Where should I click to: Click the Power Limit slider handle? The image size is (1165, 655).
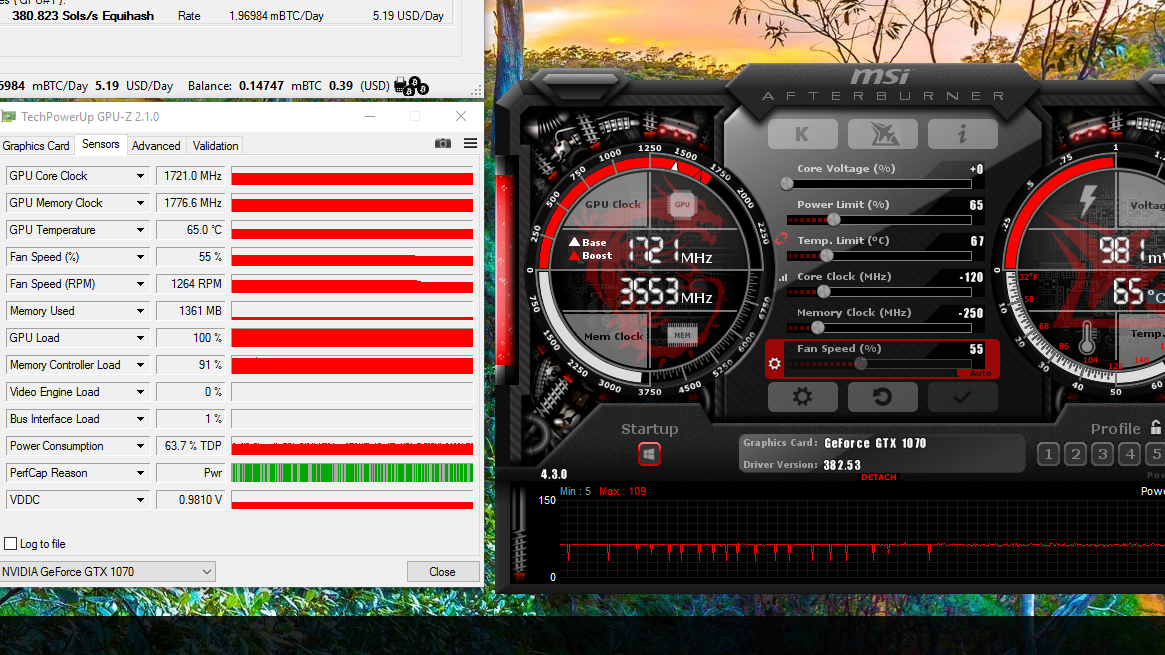[834, 220]
